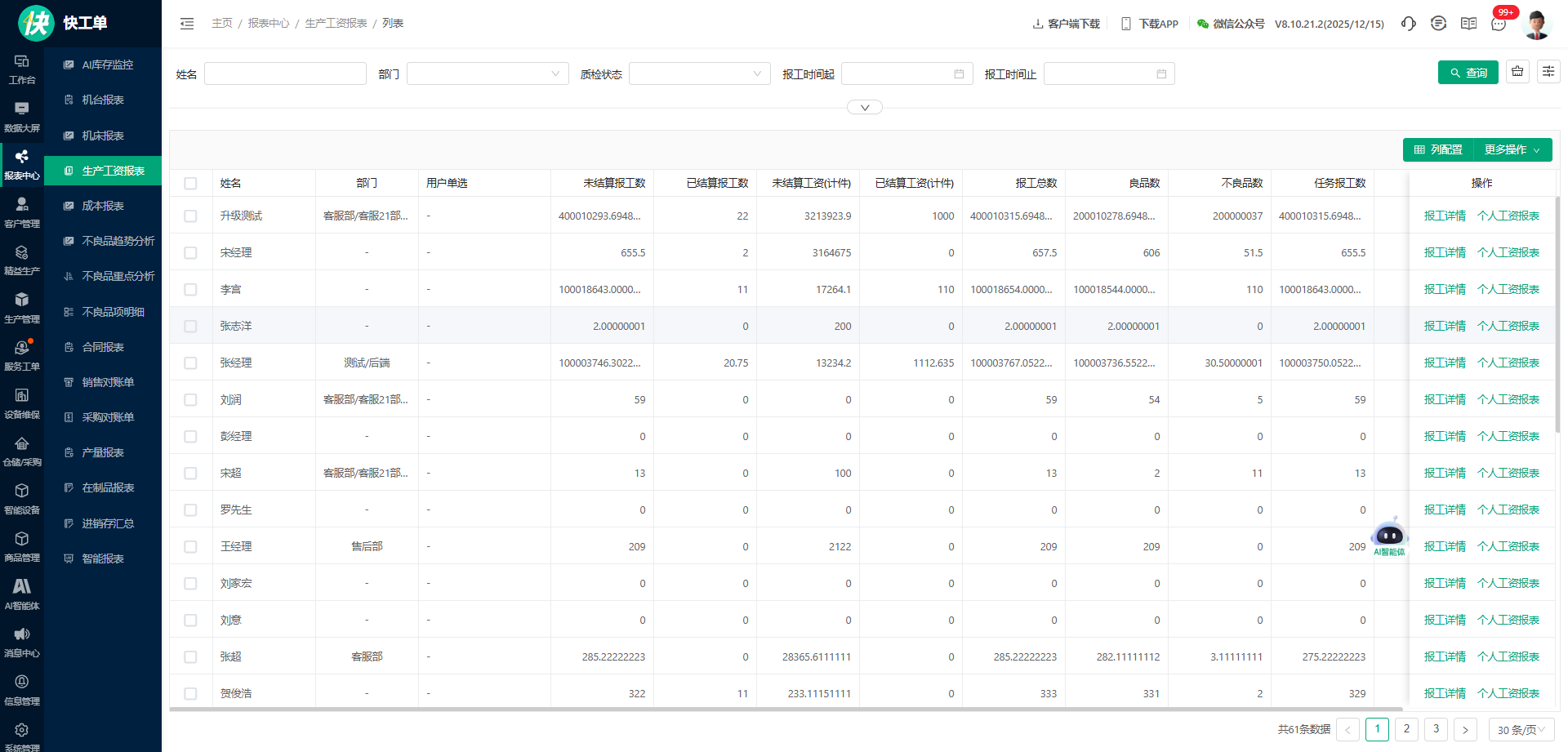This screenshot has height=752, width=1568.
Task: Collapse the sidebar with the hamburger icon
Action: point(187,24)
